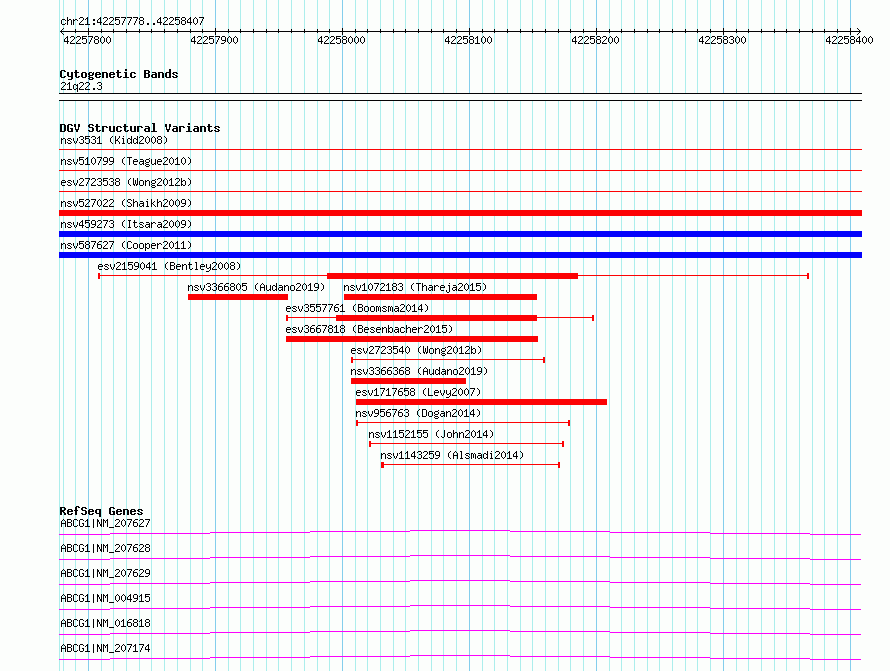
Task: Click the 42257800 ruler coordinate
Action: coord(87,40)
